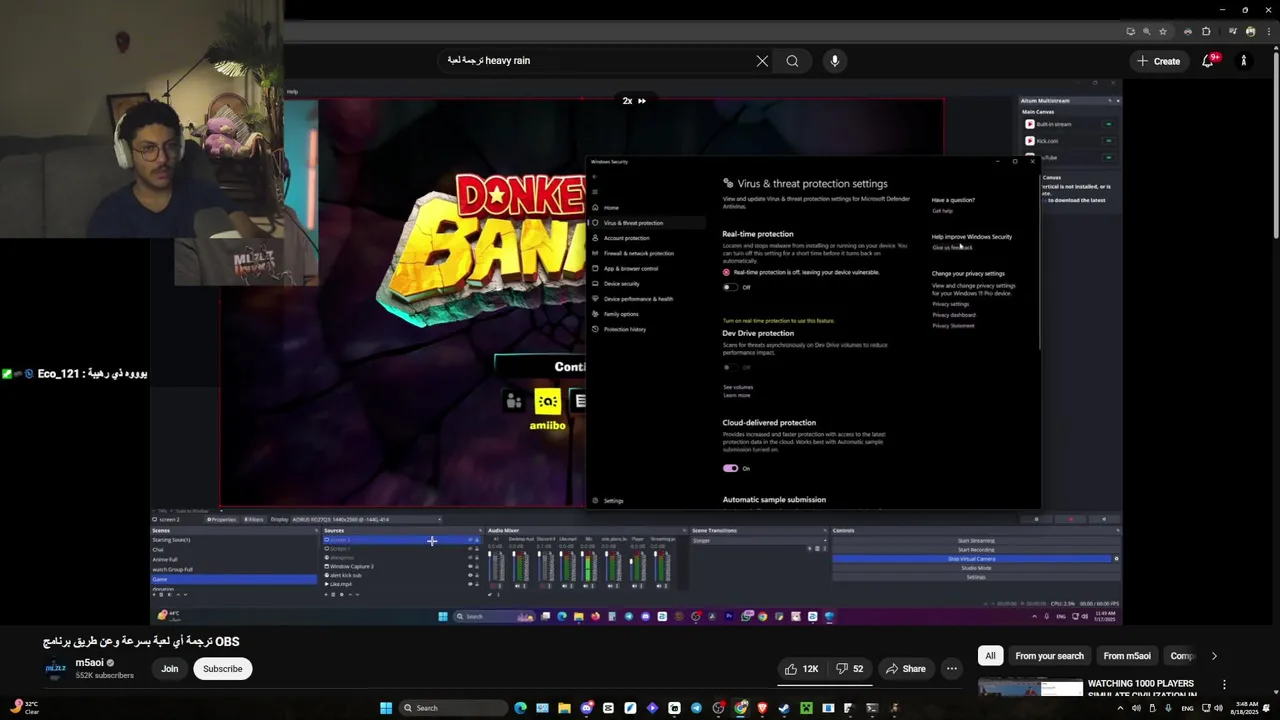Toggle the Real-time protection switch
This screenshot has width=1280, height=720.
(x=730, y=287)
